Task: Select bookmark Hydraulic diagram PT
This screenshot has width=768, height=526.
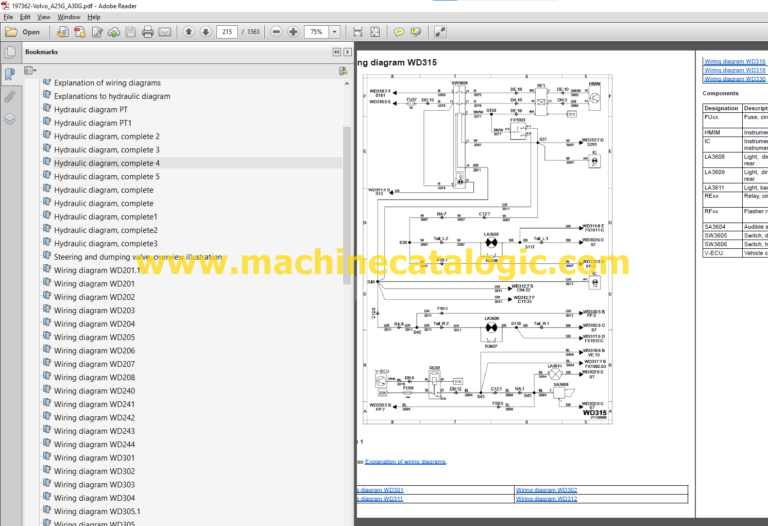Action: pyautogui.click(x=91, y=110)
